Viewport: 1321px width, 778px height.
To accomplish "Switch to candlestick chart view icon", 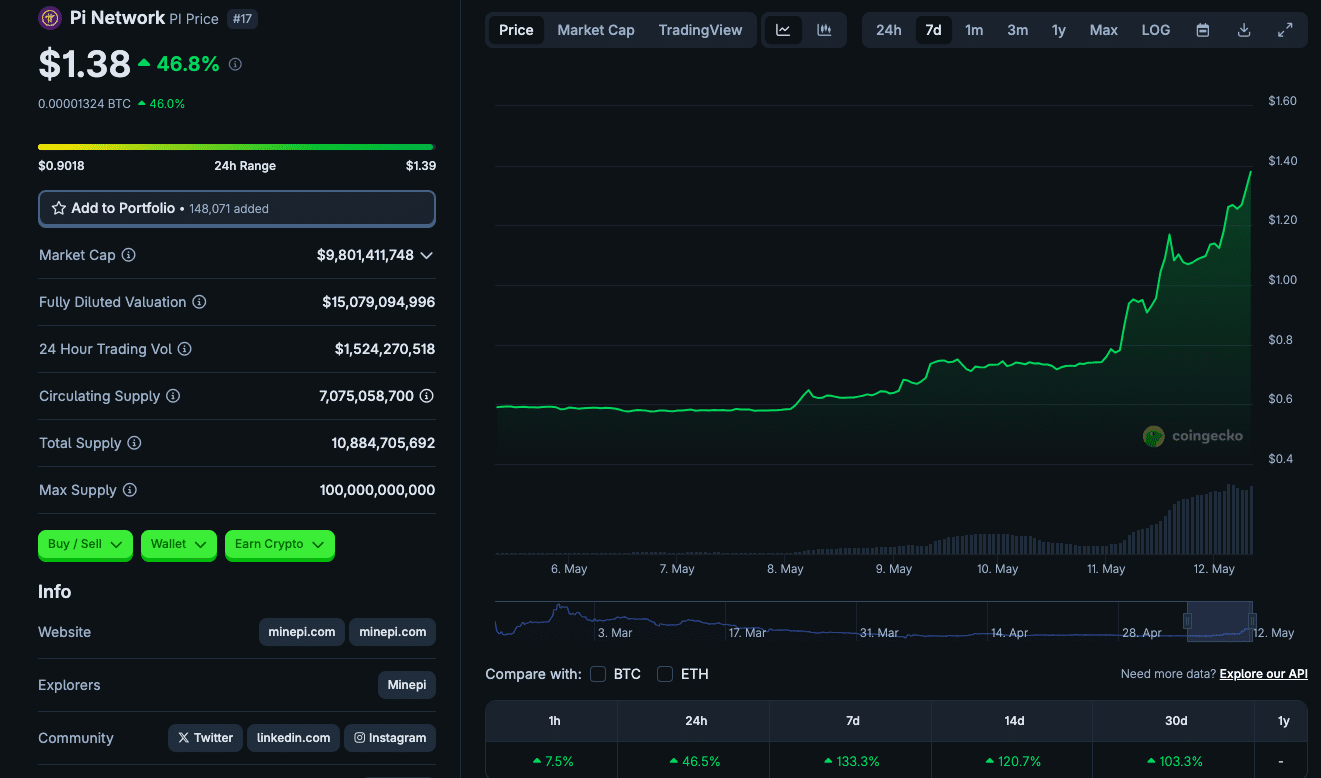I will pos(824,30).
